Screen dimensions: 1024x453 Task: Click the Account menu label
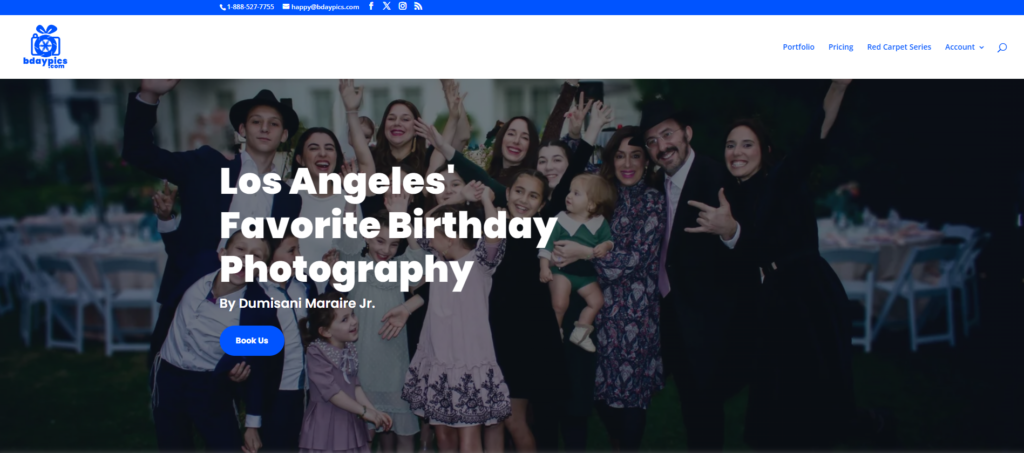pos(959,47)
